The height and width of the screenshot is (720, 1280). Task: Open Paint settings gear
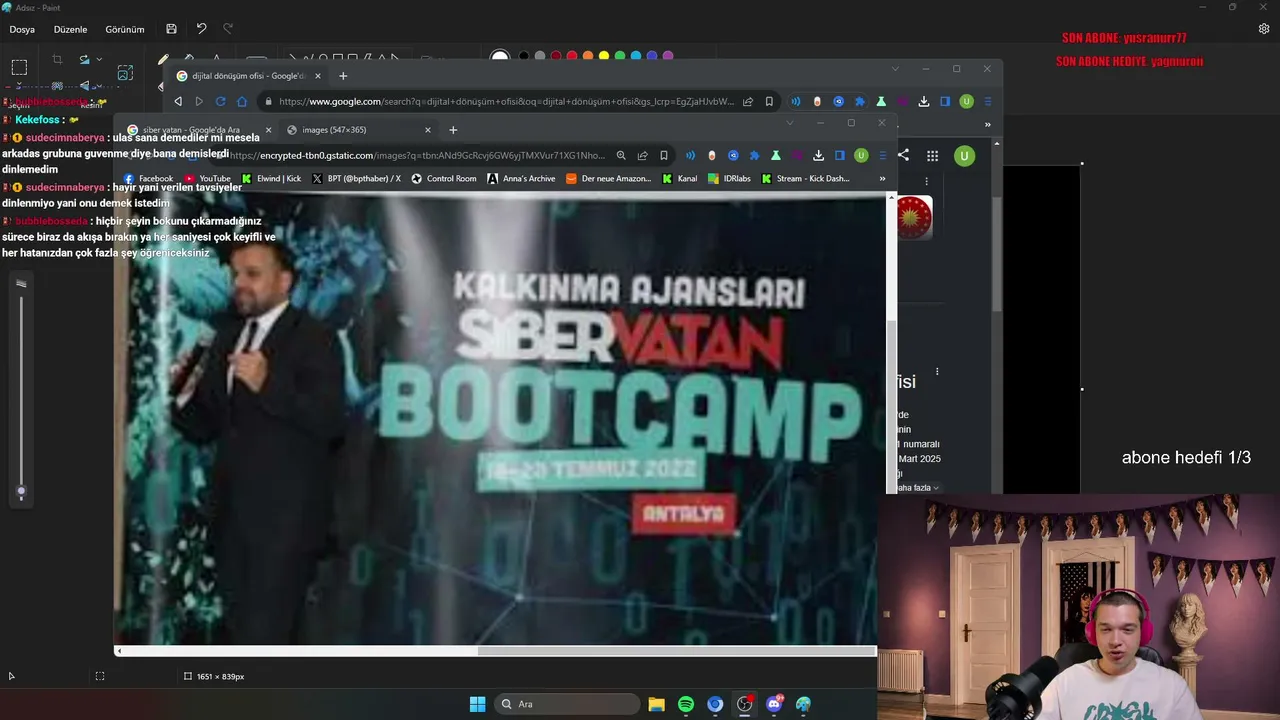[1264, 29]
